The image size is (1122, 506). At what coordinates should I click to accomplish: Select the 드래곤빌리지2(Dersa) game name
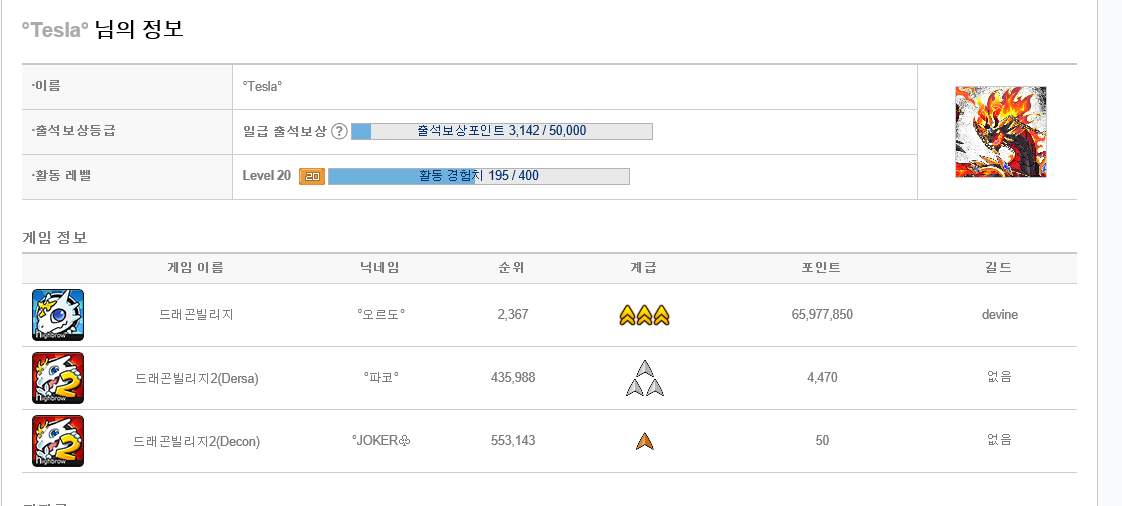[197, 379]
